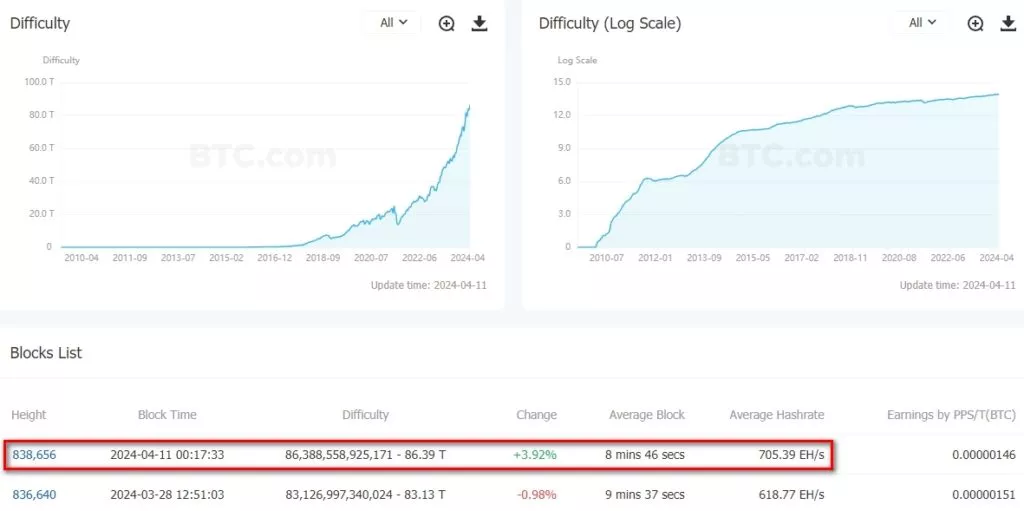Select the -0.98% change value
Image resolution: width=1024 pixels, height=511 pixels.
[x=537, y=495]
